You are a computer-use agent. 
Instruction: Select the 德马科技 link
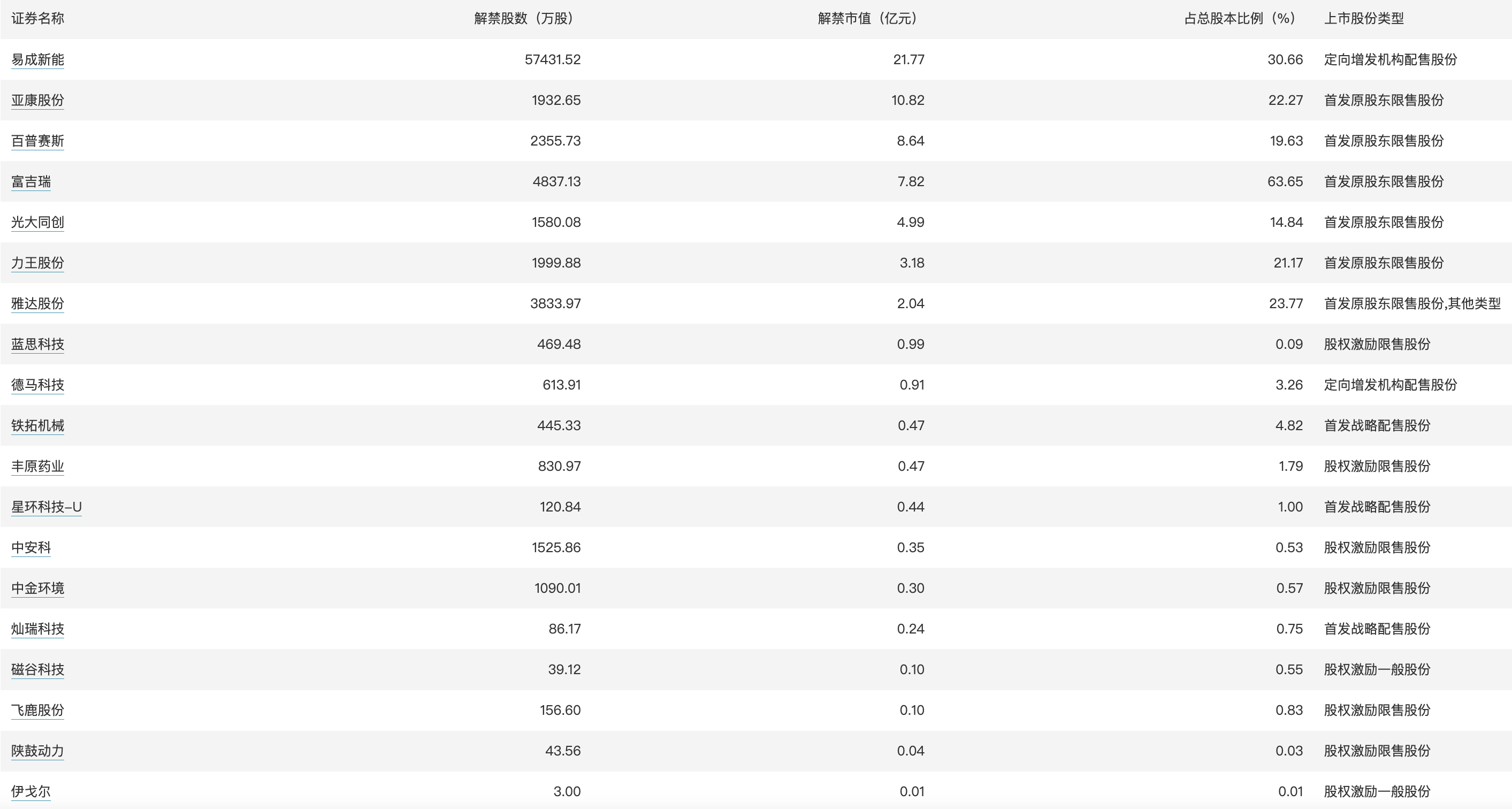(37, 385)
